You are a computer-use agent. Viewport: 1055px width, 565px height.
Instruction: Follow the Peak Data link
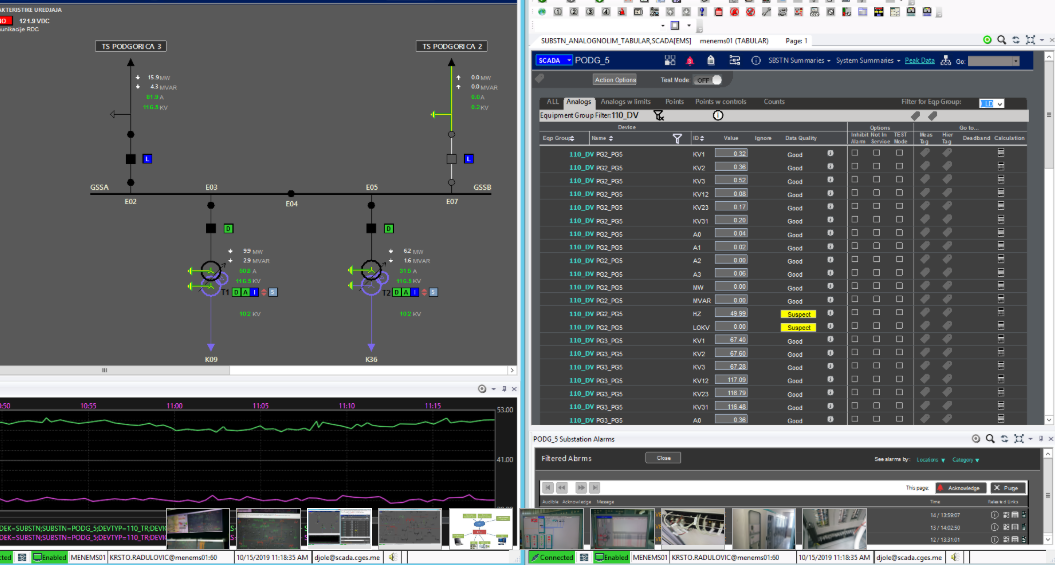[920, 61]
